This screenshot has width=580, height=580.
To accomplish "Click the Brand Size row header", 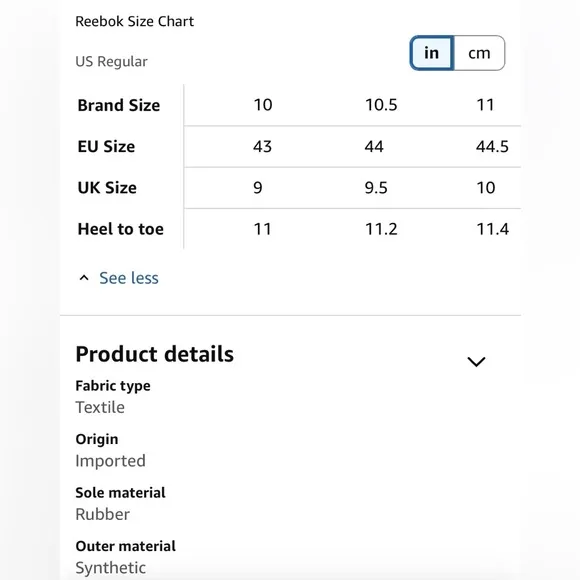I will coord(119,105).
